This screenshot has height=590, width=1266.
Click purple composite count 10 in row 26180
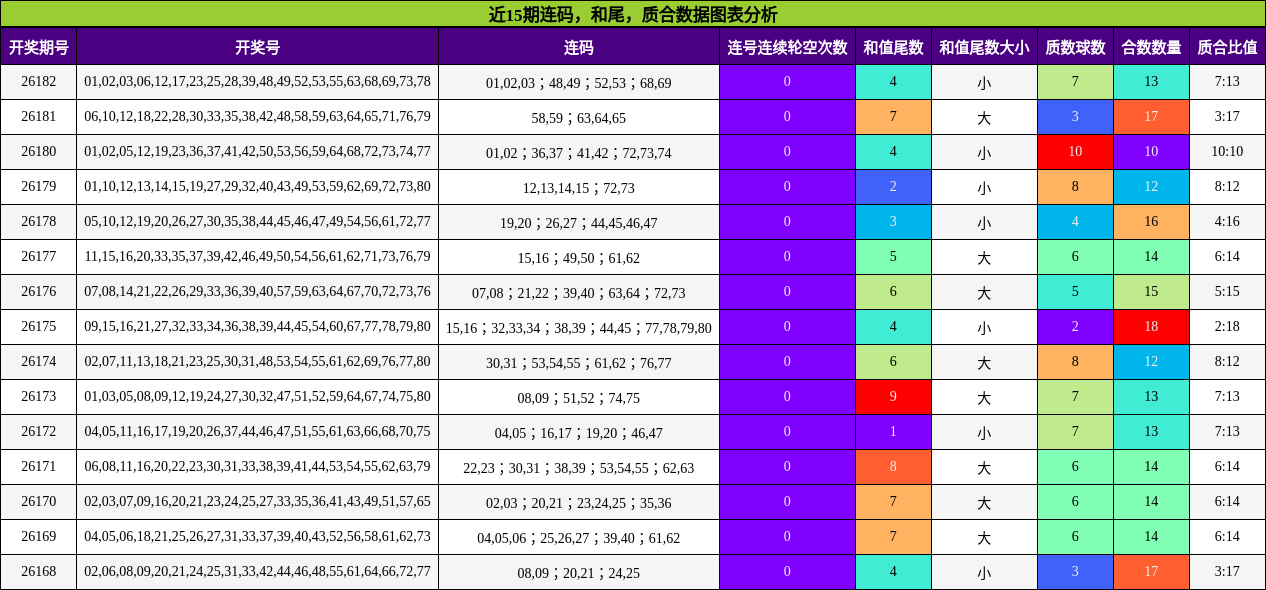tap(1151, 152)
